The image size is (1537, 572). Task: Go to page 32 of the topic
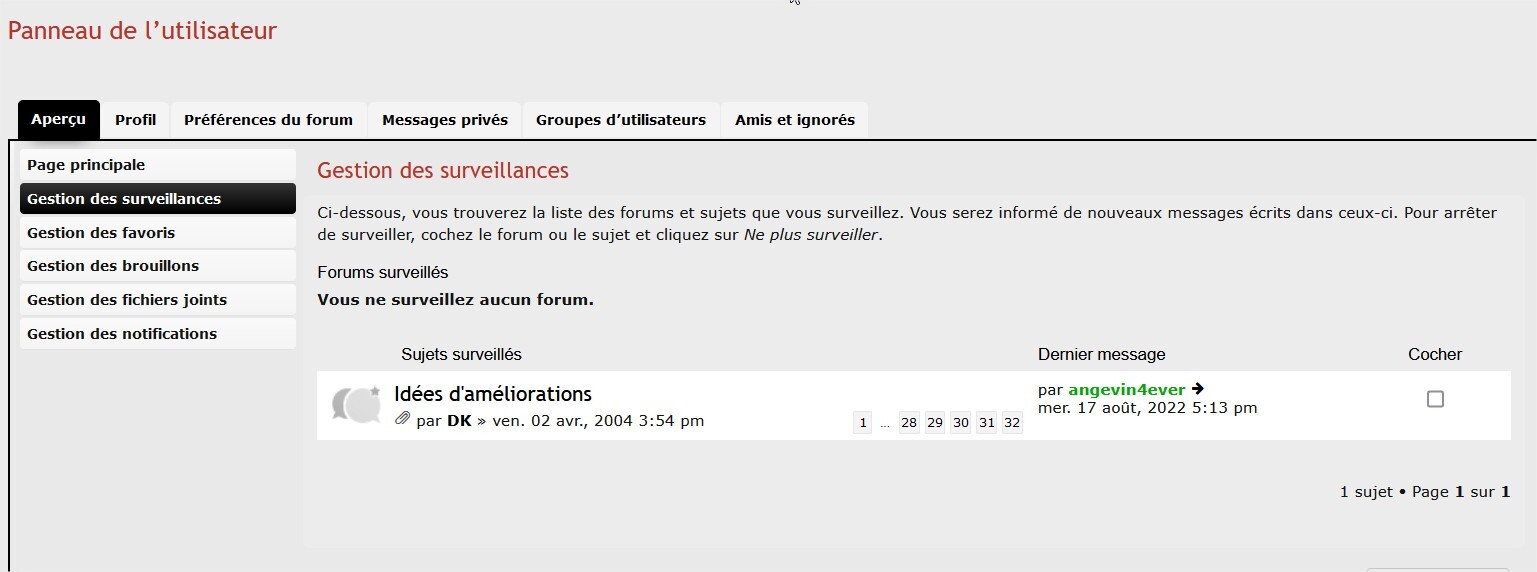coord(1012,423)
